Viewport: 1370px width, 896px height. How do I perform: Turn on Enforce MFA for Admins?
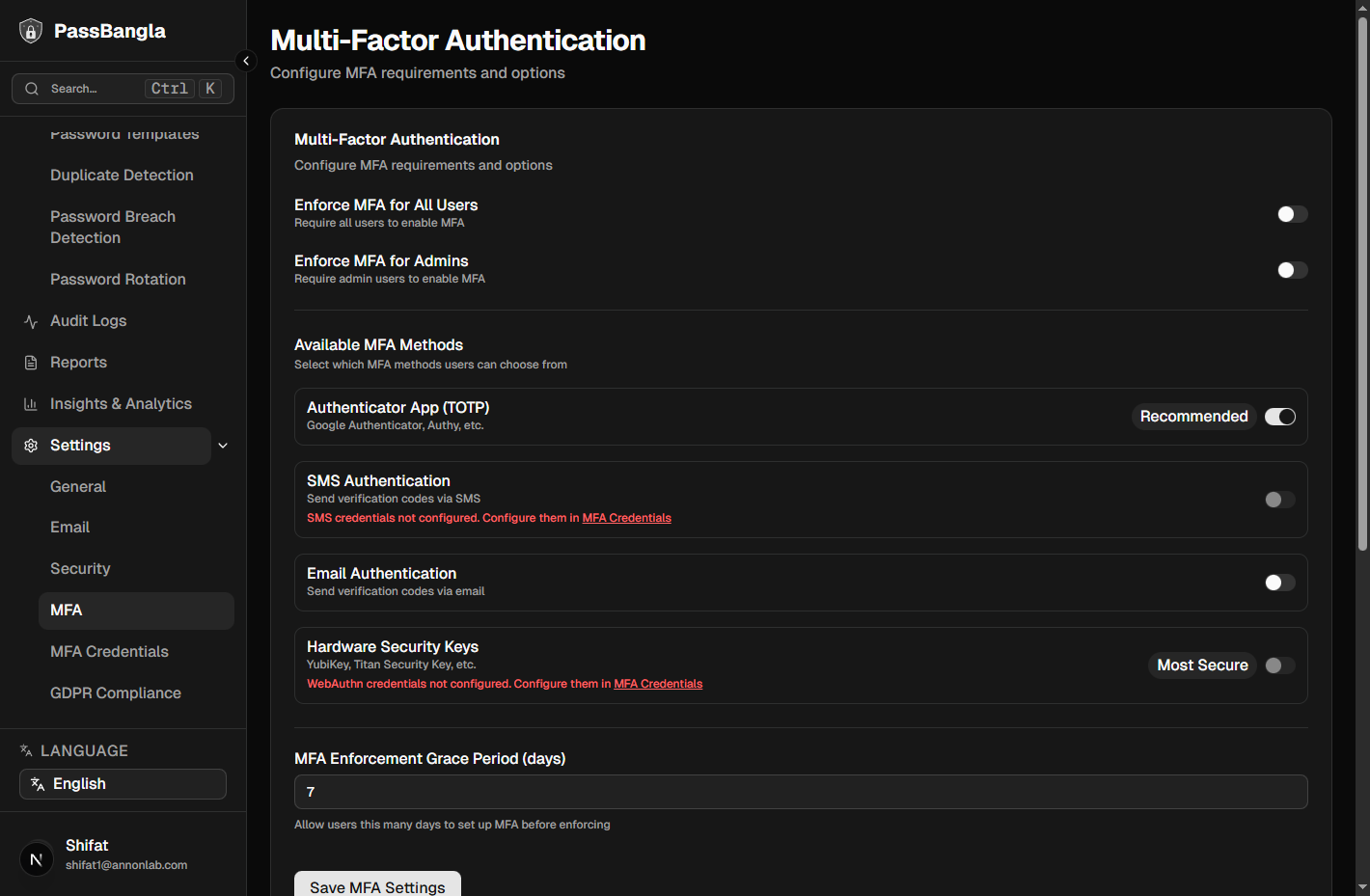pos(1292,269)
